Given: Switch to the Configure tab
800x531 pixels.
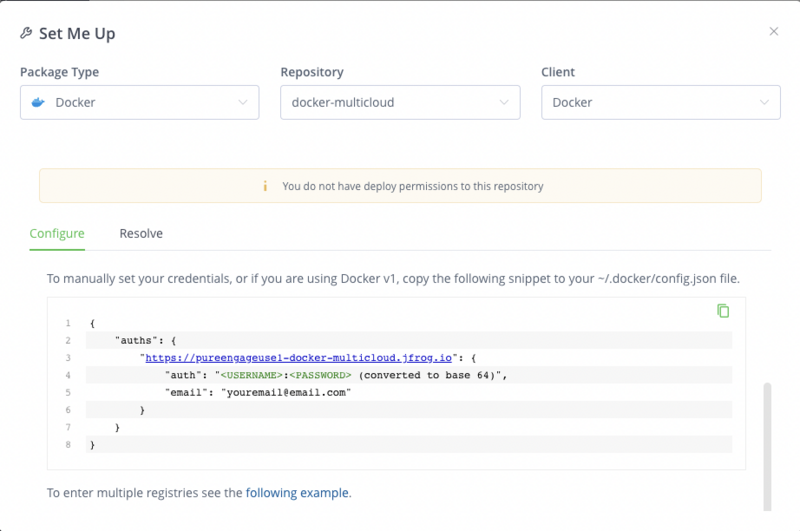Looking at the screenshot, I should 57,234.
